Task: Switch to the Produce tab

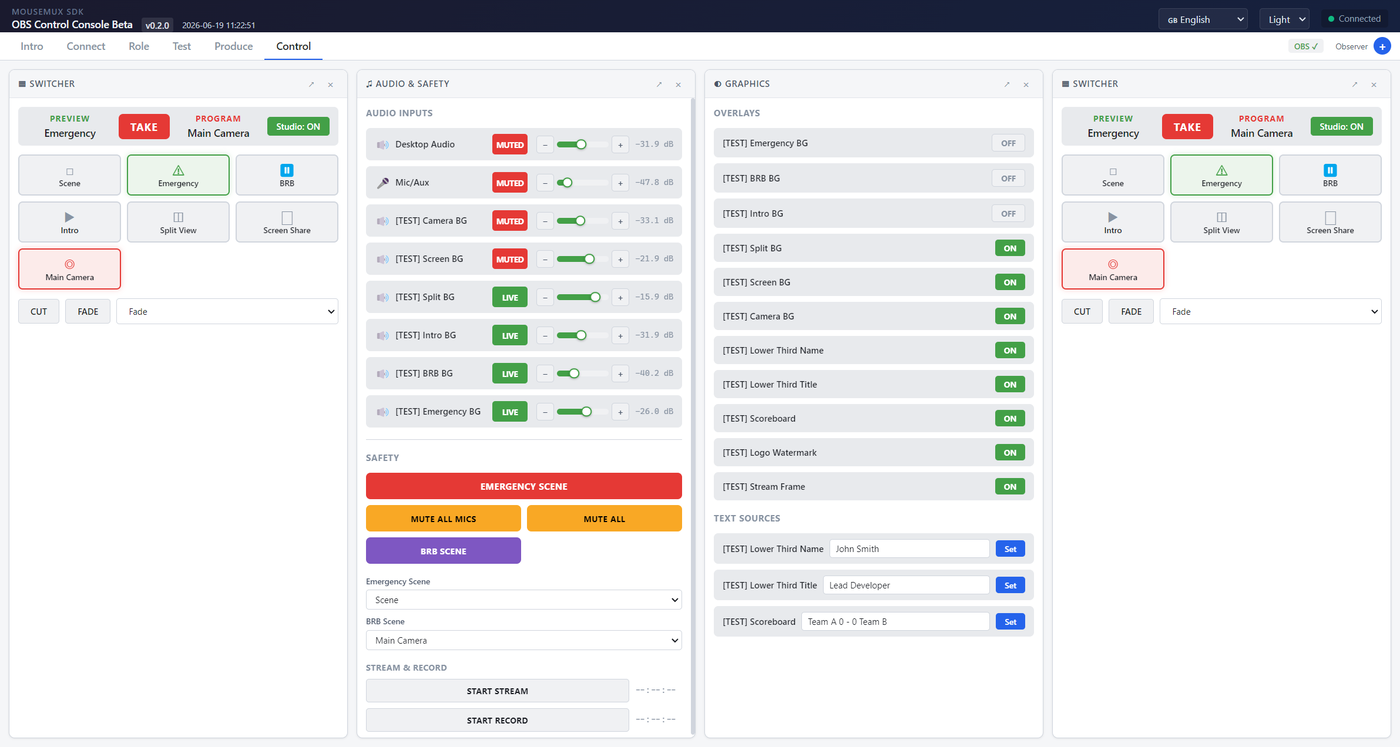Action: tap(234, 46)
